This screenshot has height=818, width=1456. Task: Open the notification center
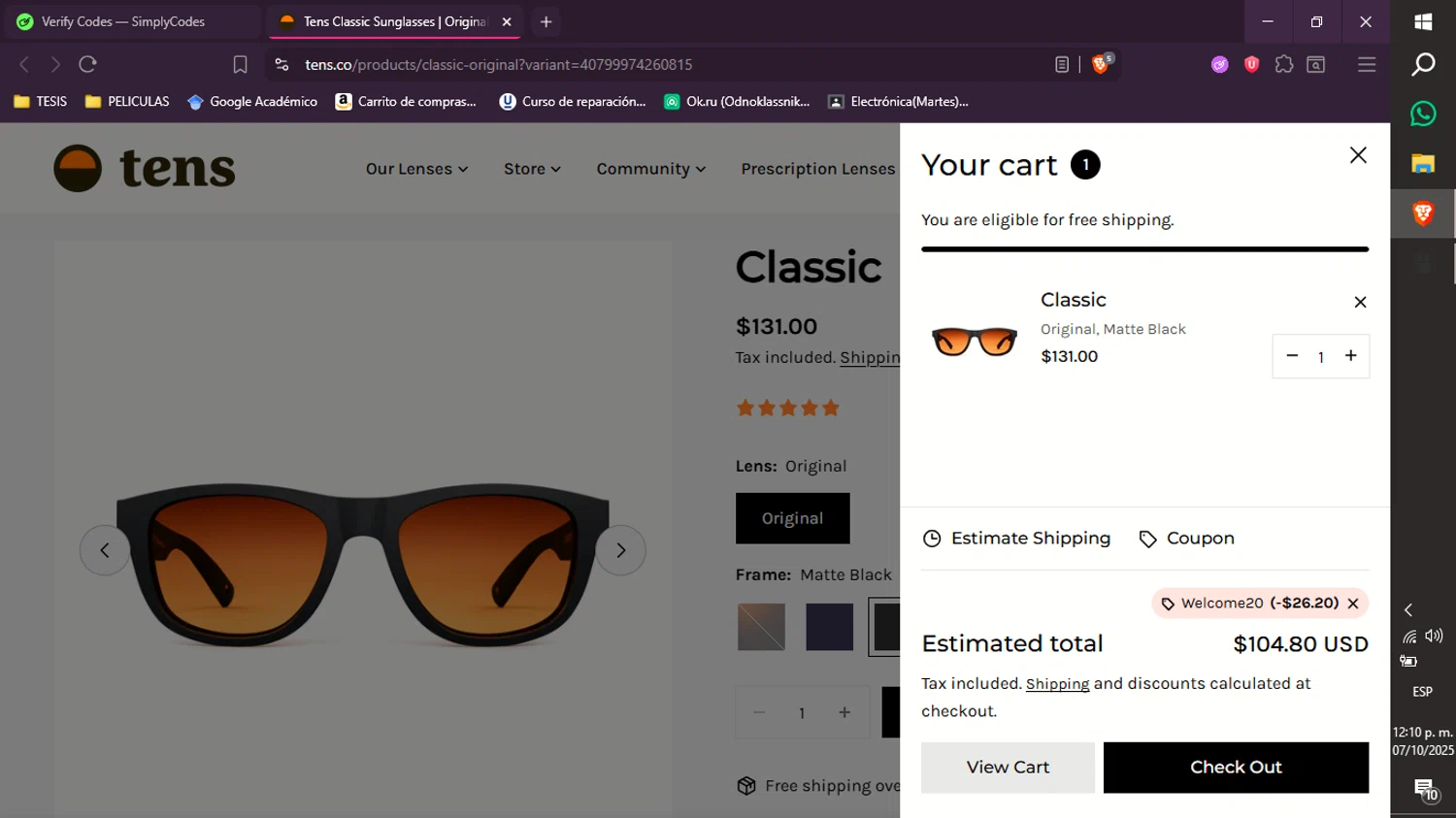[x=1424, y=789]
